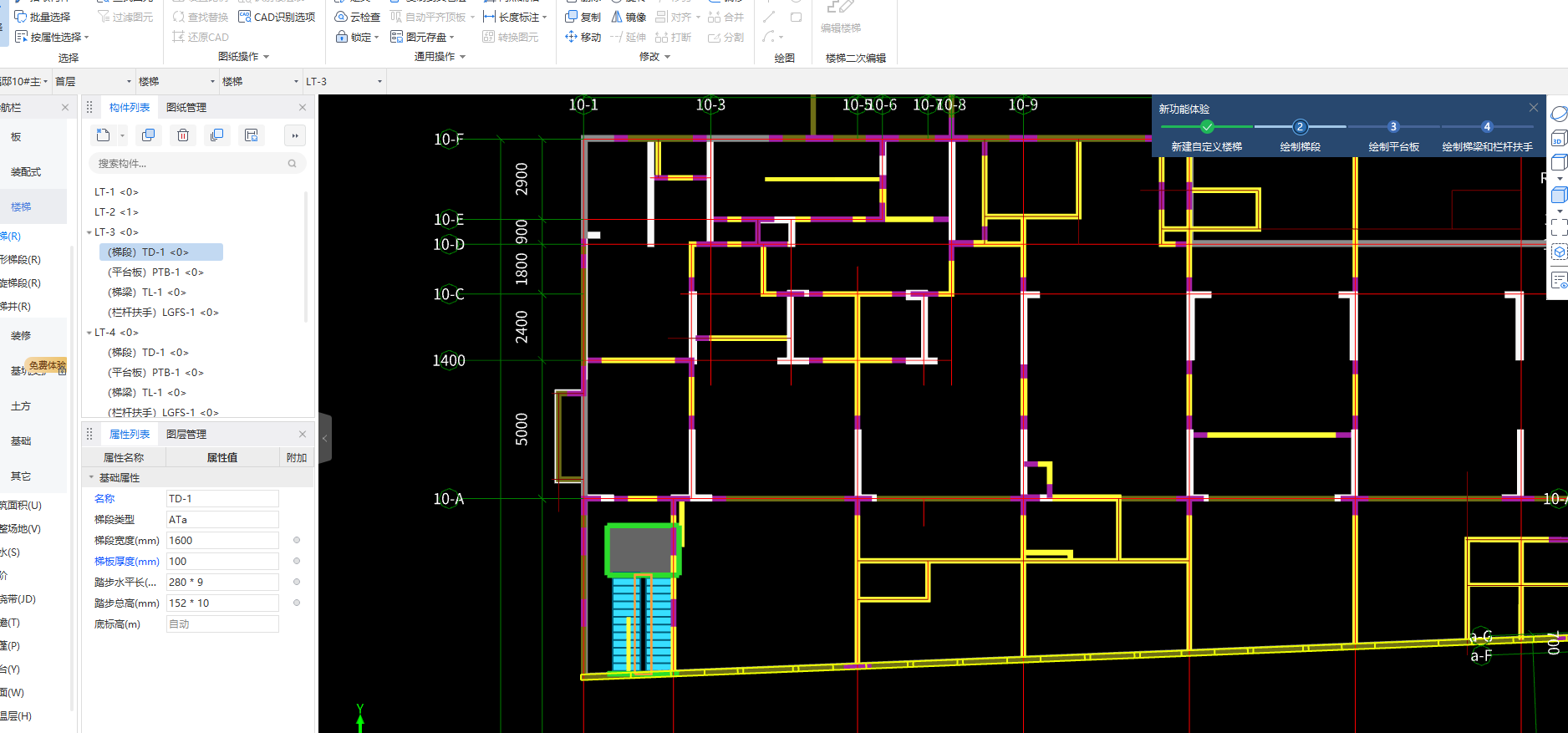Select (平台板) PTB-1 under LT-3
Viewport: 1568px width, 733px height.
tap(155, 272)
